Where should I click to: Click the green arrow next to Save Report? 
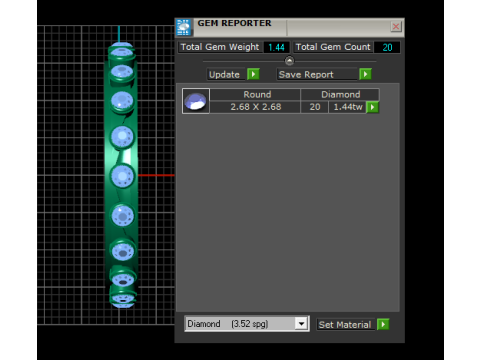[365, 74]
